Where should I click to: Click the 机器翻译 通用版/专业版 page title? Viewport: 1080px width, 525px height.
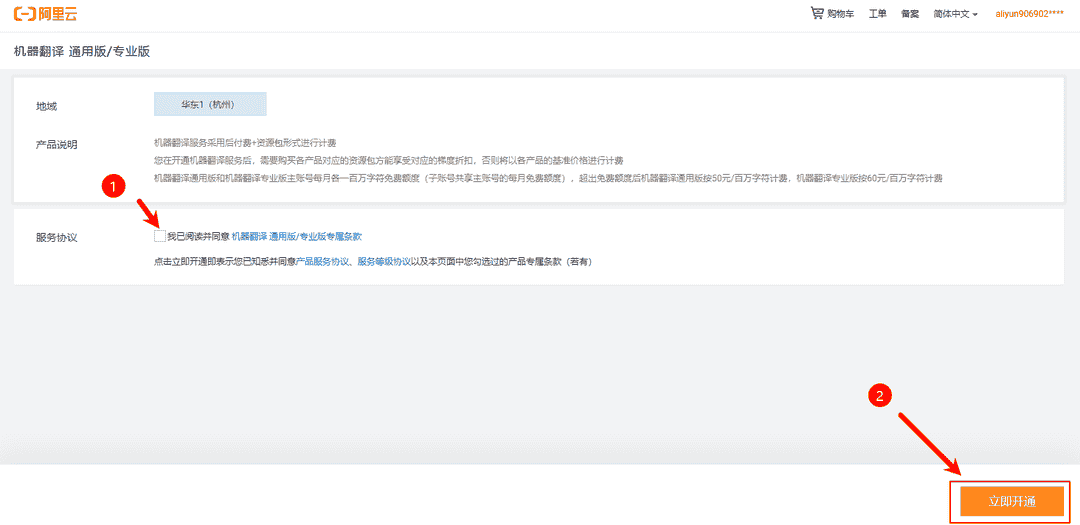coord(82,51)
